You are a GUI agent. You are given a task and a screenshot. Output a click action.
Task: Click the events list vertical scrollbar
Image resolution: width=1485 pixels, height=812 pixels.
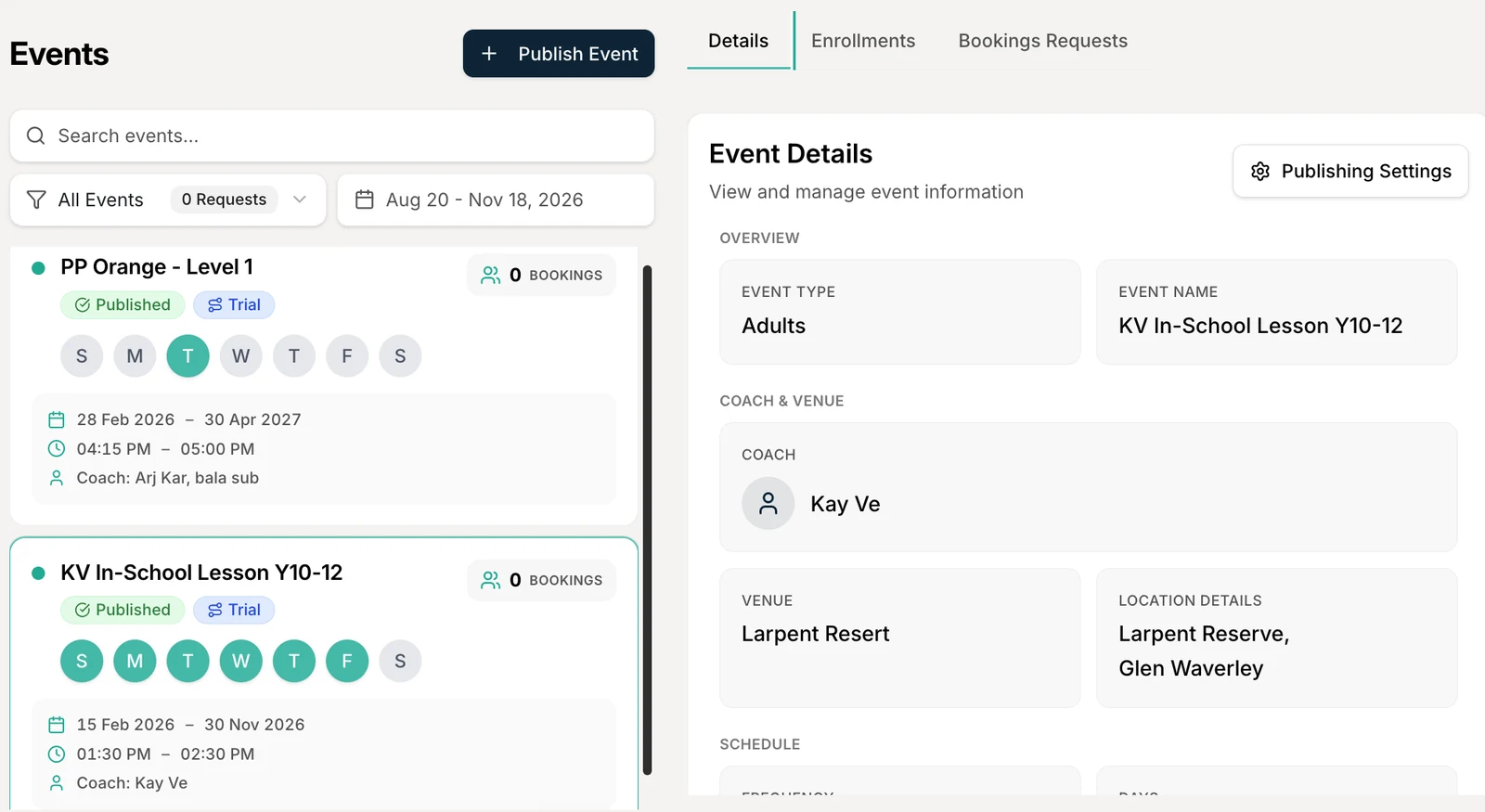[x=648, y=520]
